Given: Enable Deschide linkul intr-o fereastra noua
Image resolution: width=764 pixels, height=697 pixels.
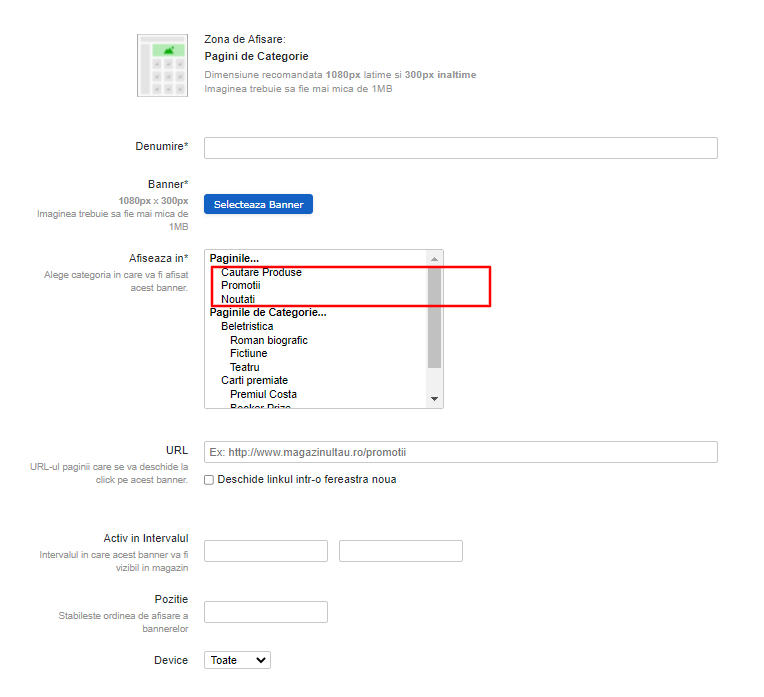Looking at the screenshot, I should click(x=209, y=480).
